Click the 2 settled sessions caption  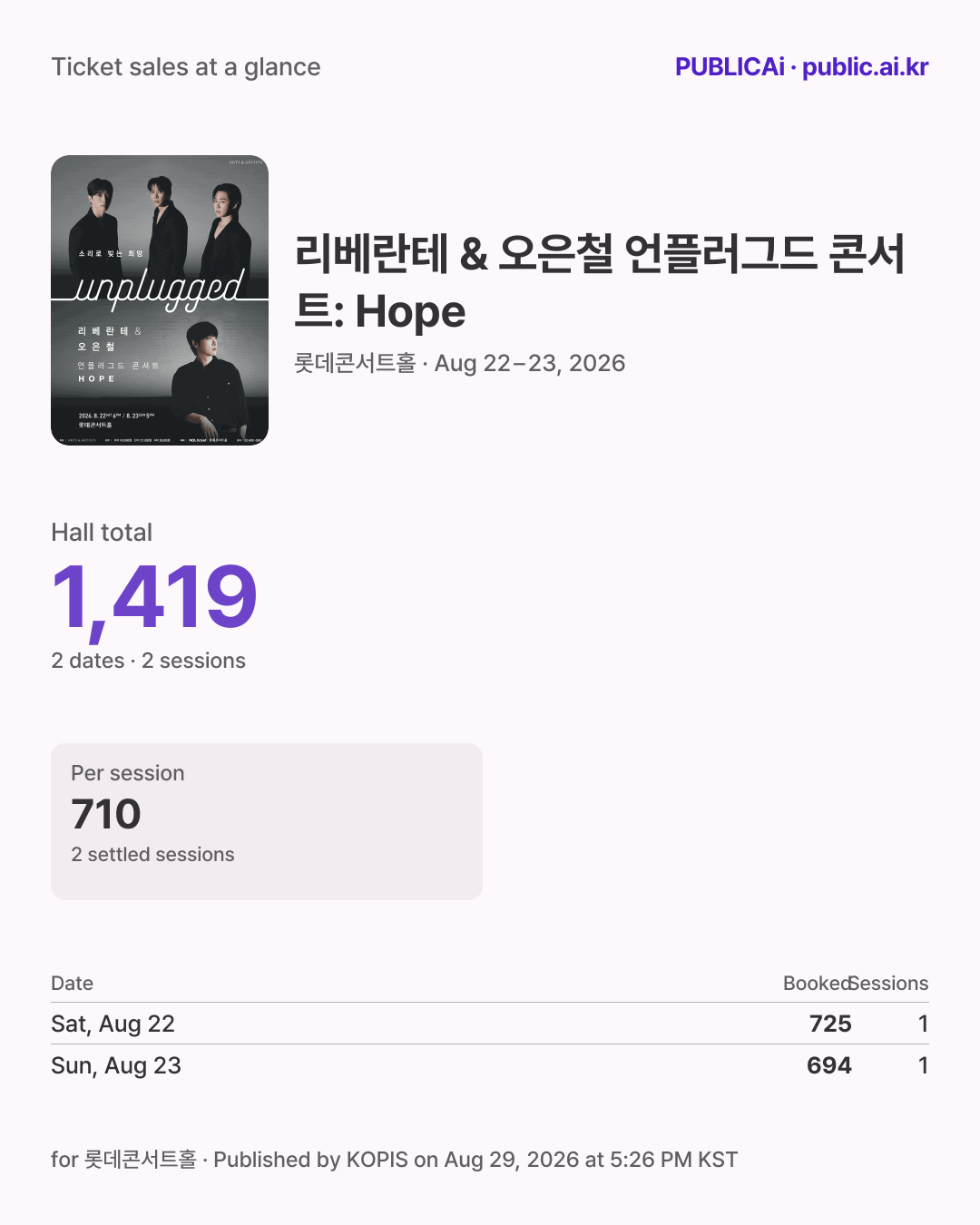tap(152, 855)
